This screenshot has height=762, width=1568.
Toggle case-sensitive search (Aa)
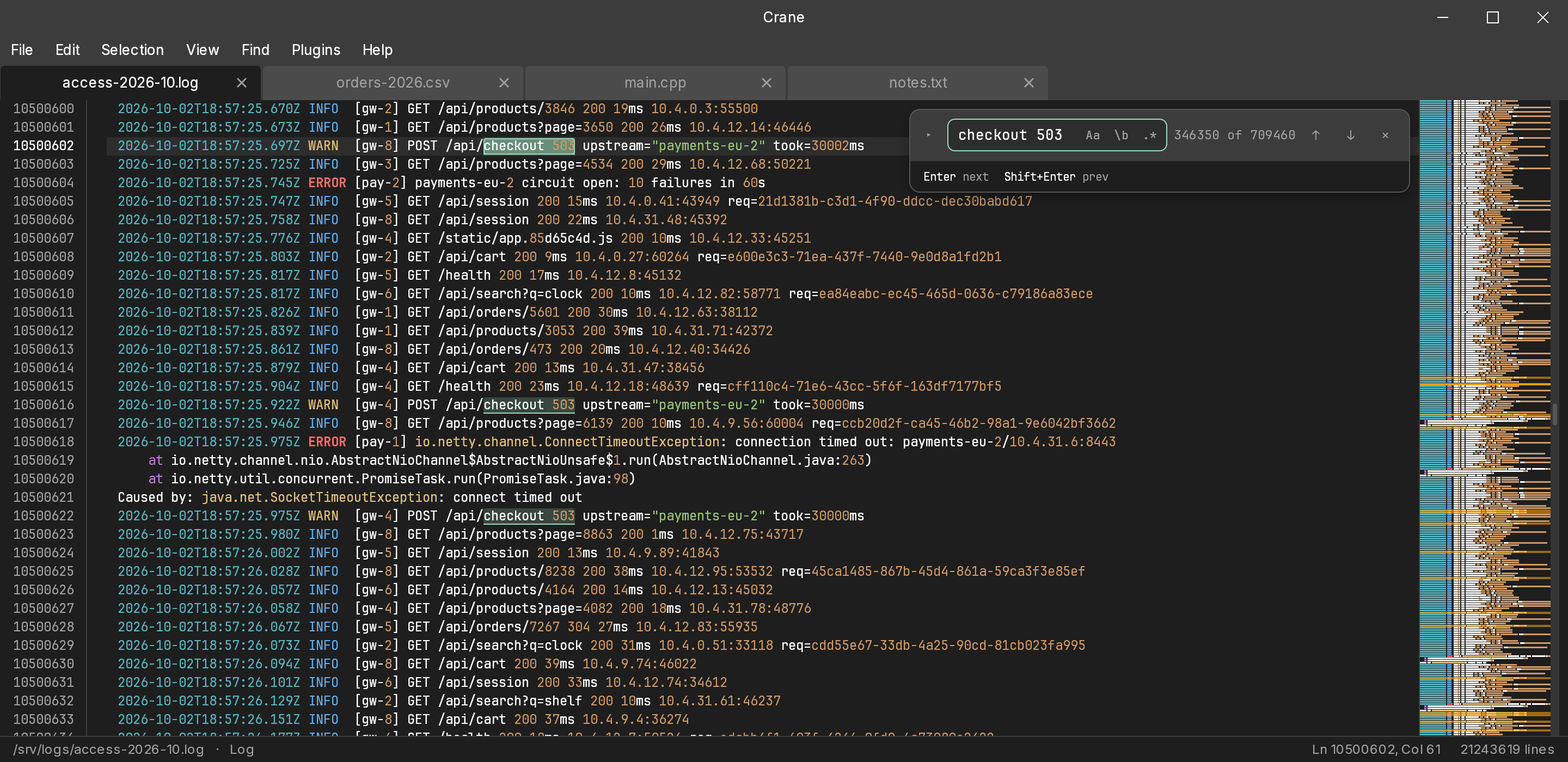(x=1093, y=135)
